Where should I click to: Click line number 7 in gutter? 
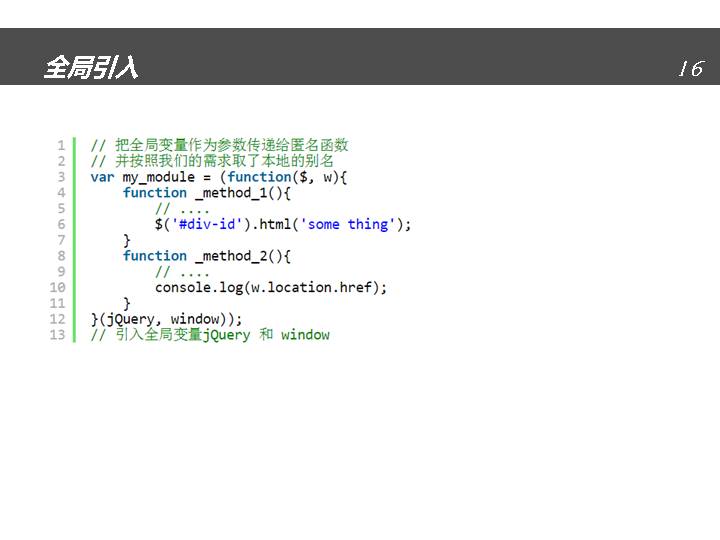point(61,240)
